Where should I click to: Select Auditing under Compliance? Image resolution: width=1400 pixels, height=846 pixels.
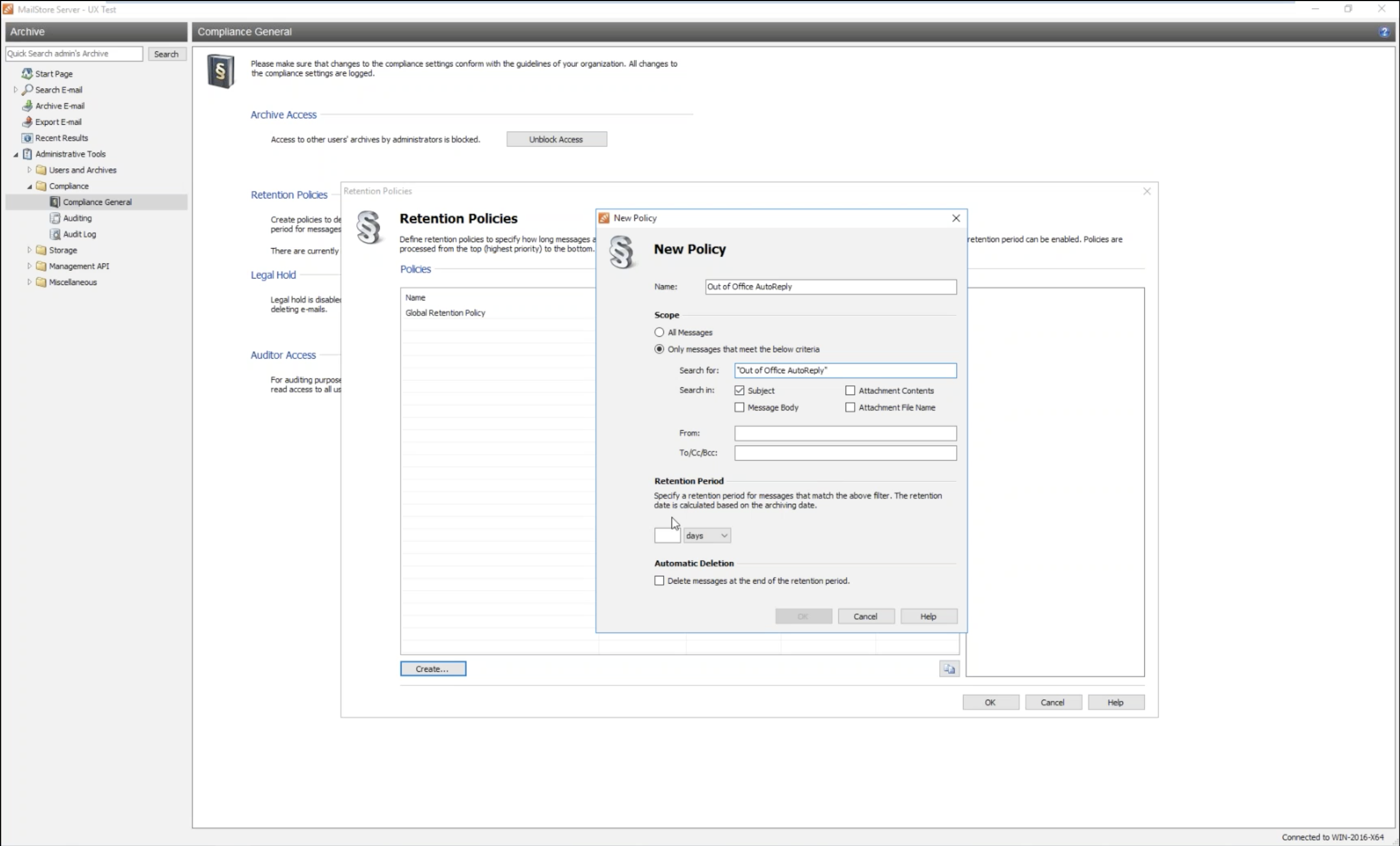[x=77, y=218]
